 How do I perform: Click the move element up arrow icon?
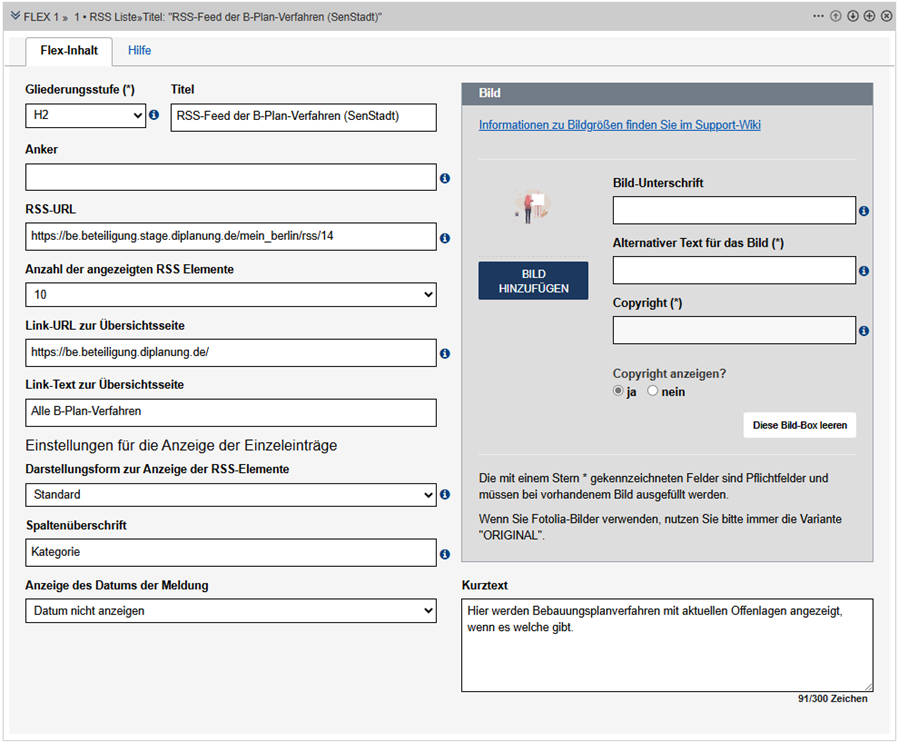(x=836, y=17)
